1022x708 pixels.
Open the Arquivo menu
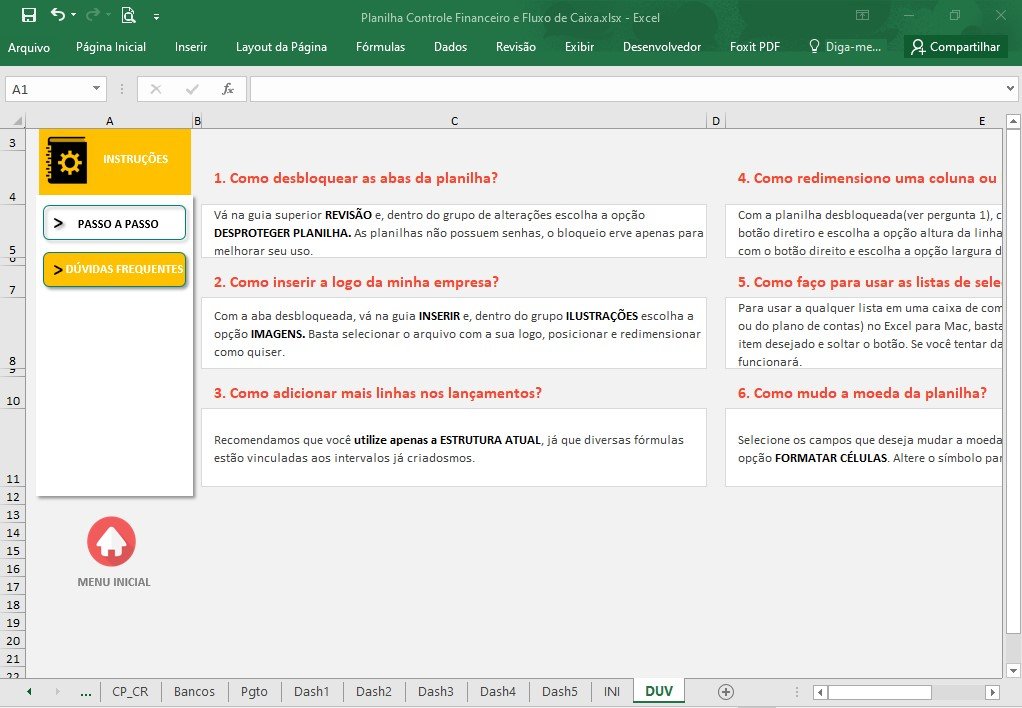click(29, 47)
